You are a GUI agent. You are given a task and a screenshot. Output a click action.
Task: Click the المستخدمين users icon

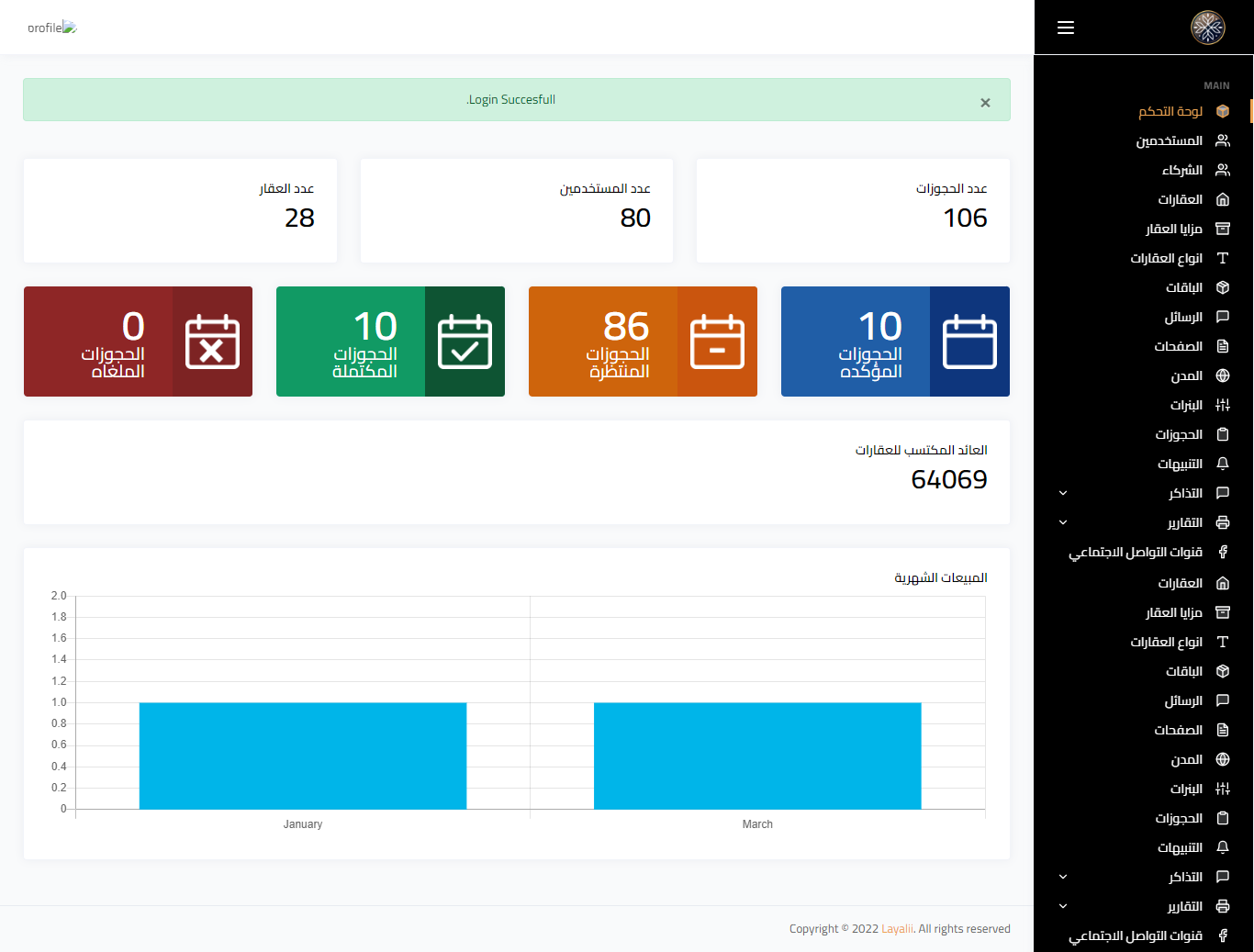[x=1223, y=140]
